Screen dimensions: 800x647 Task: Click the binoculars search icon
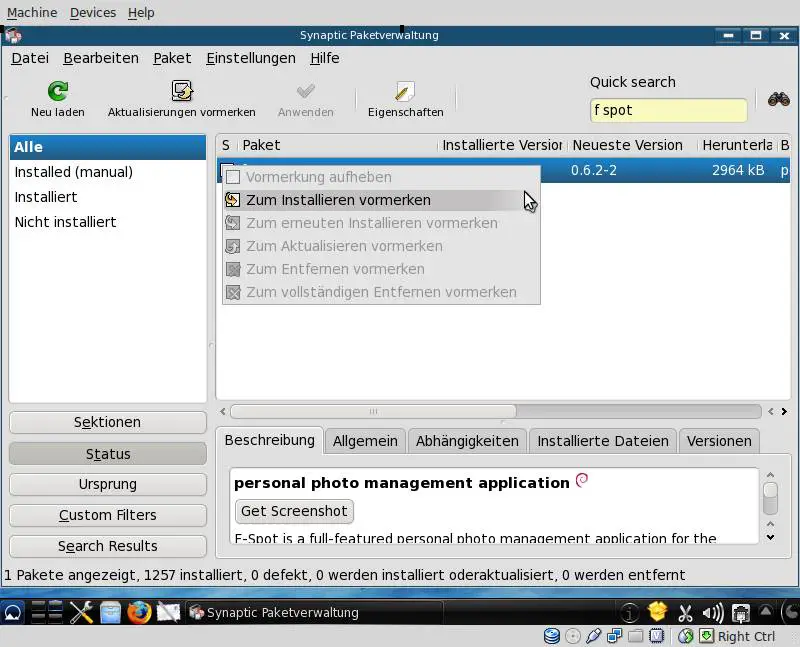pos(779,99)
